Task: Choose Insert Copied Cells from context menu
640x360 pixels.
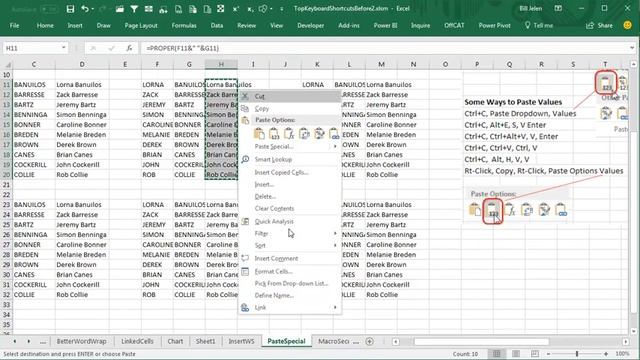Action: (290, 172)
